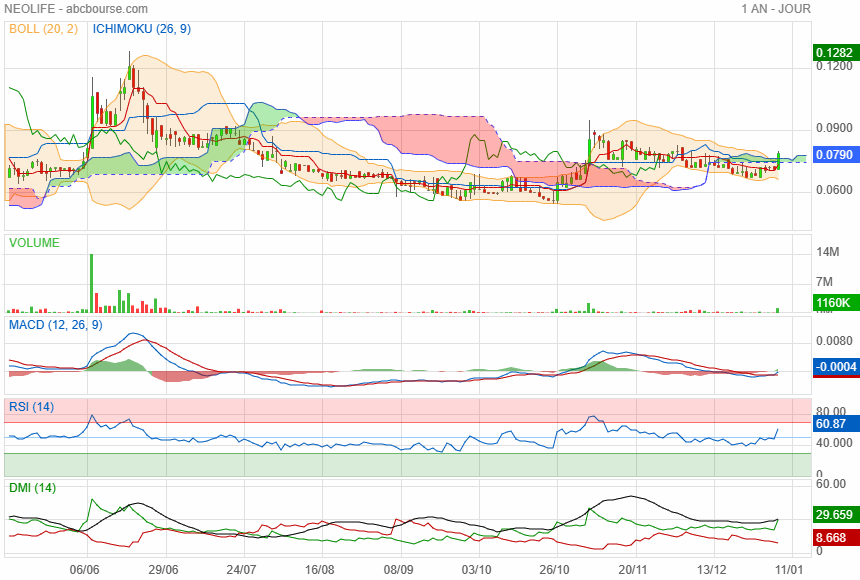Click the 1 AN - JOUR period label
The height and width of the screenshot is (580, 860).
776,9
